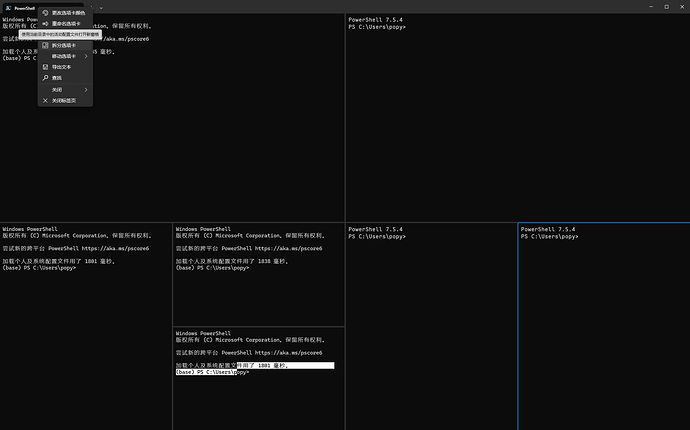
Task: Click 关闭标签页 with the X icon
Action: (65, 101)
